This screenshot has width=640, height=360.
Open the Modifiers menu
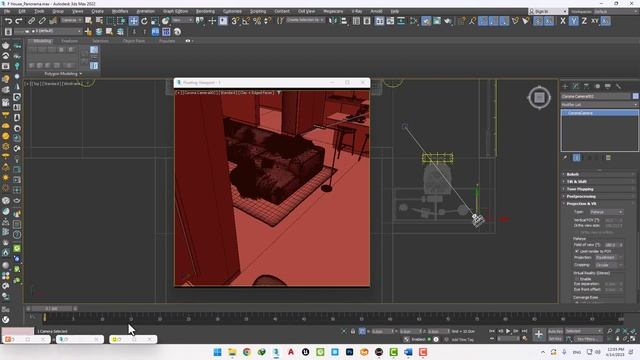point(120,11)
